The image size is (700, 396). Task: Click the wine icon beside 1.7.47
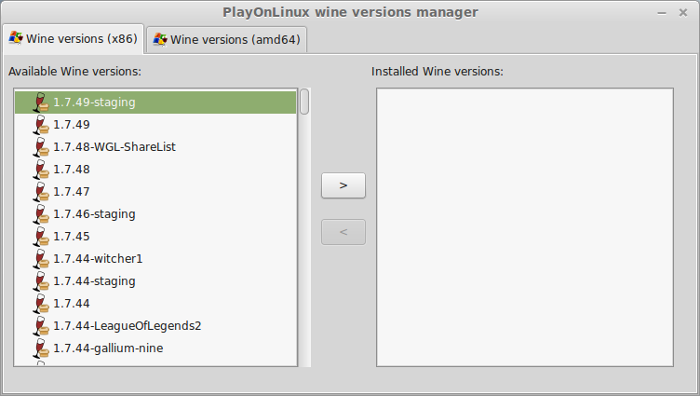tap(41, 192)
